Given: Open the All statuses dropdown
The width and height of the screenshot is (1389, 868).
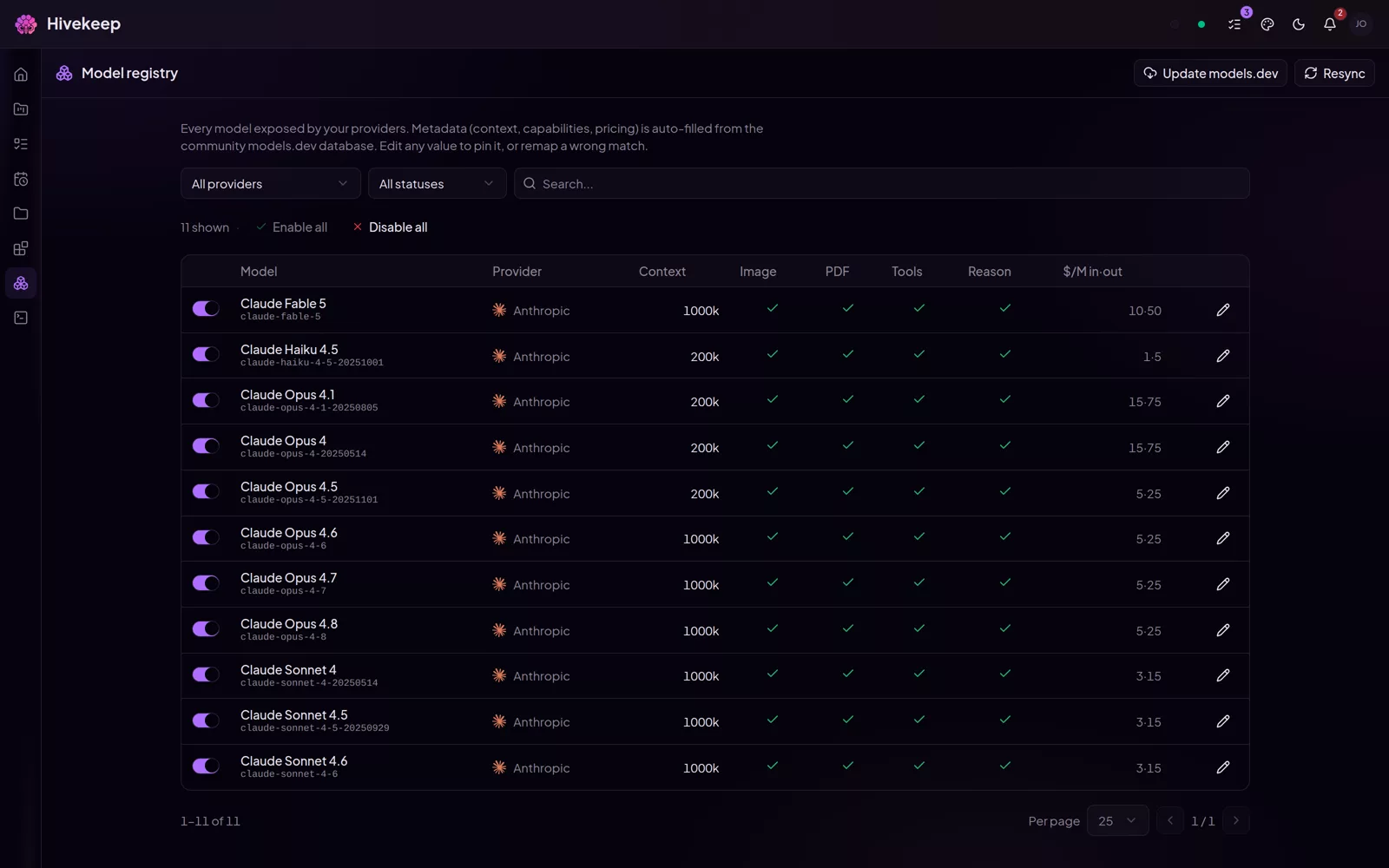Looking at the screenshot, I should tap(438, 183).
